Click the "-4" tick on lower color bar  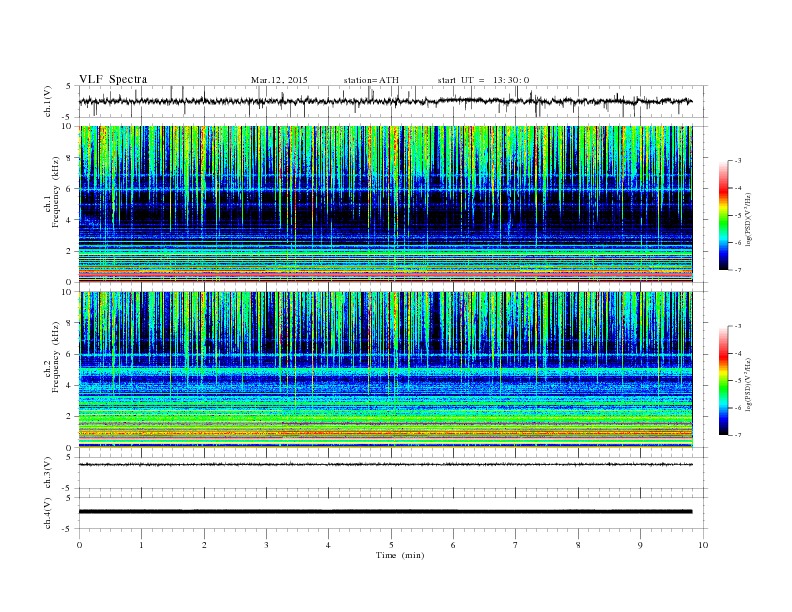click(738, 353)
